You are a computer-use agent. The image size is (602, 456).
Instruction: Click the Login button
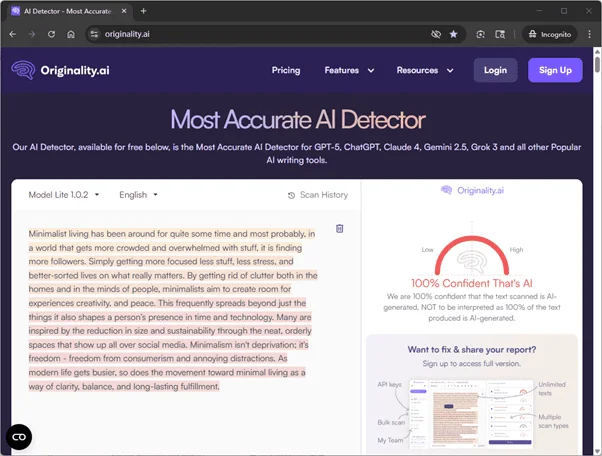pos(495,70)
